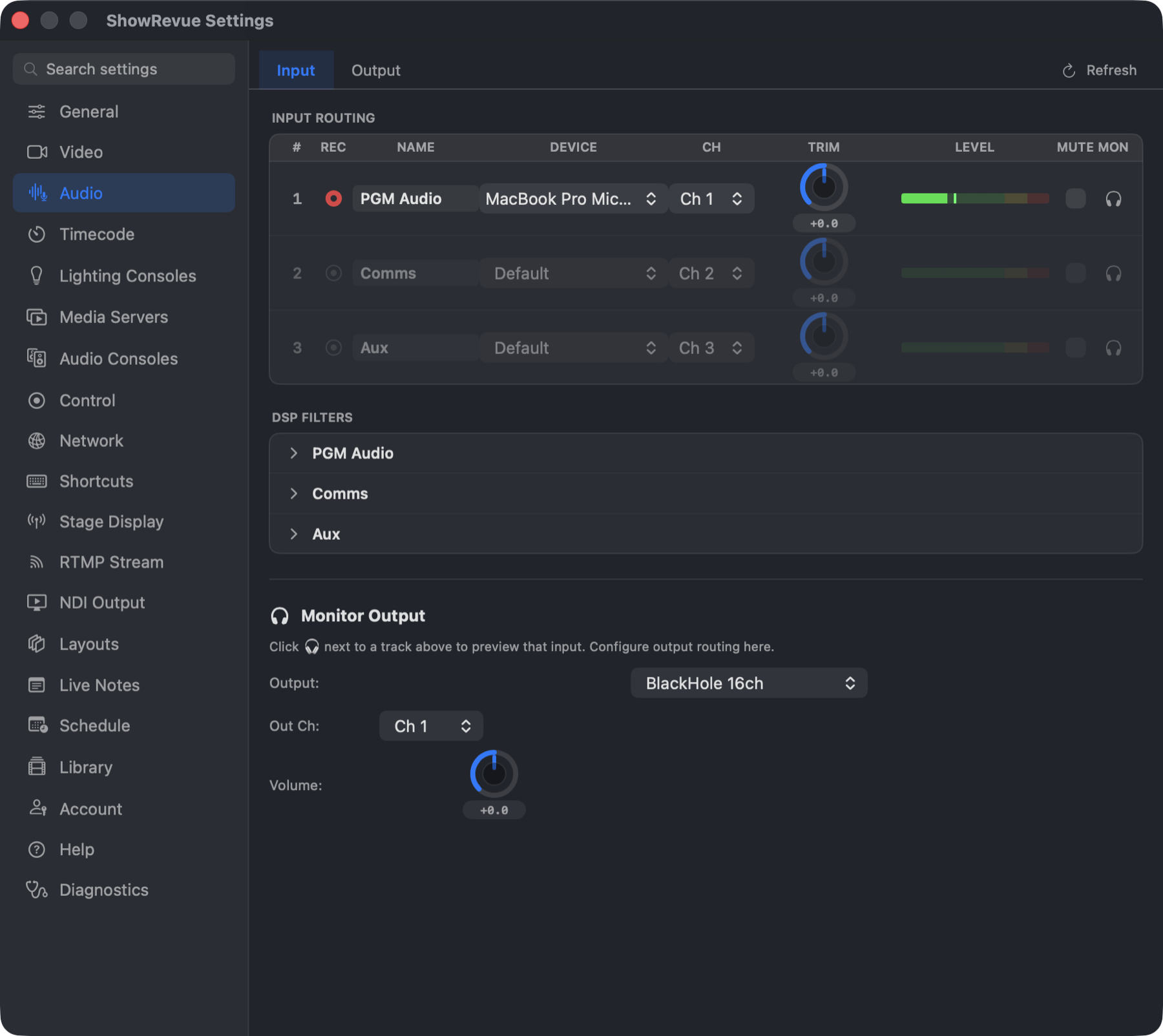Image resolution: width=1163 pixels, height=1036 pixels.
Task: Open NDI Output via its monitor icon
Action: 37,603
